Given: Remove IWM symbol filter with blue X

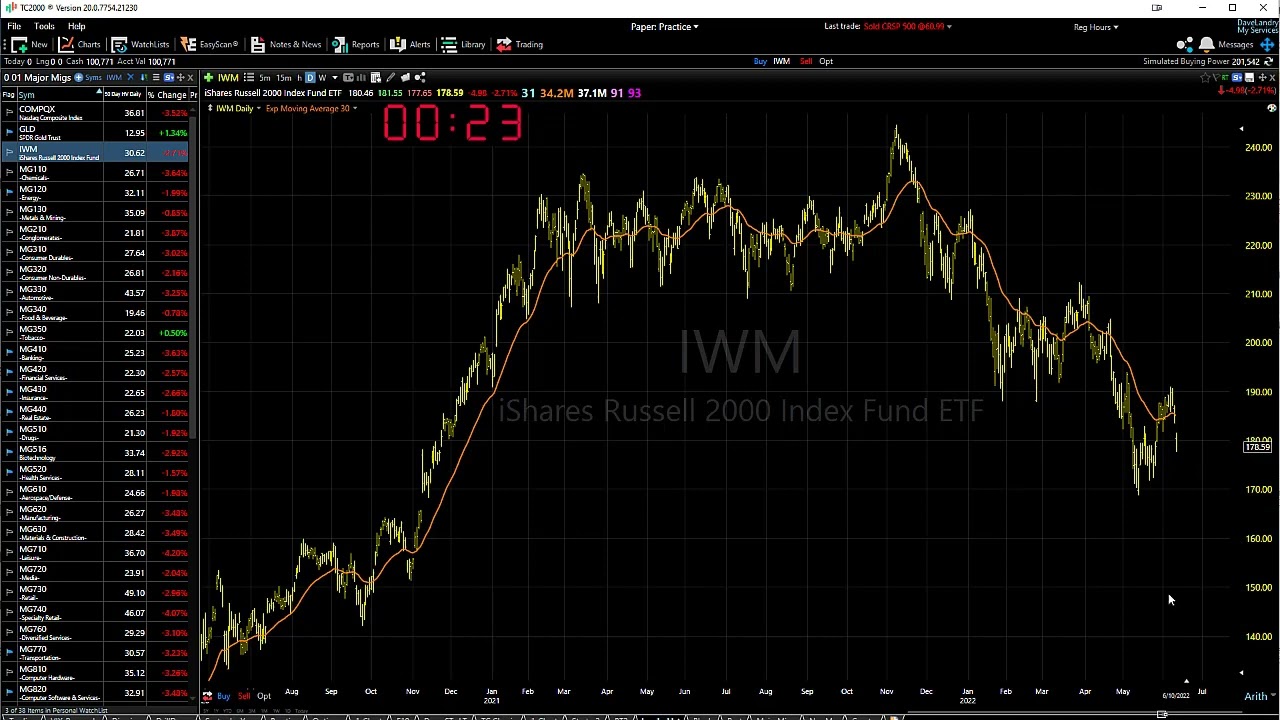Looking at the screenshot, I should click(130, 77).
